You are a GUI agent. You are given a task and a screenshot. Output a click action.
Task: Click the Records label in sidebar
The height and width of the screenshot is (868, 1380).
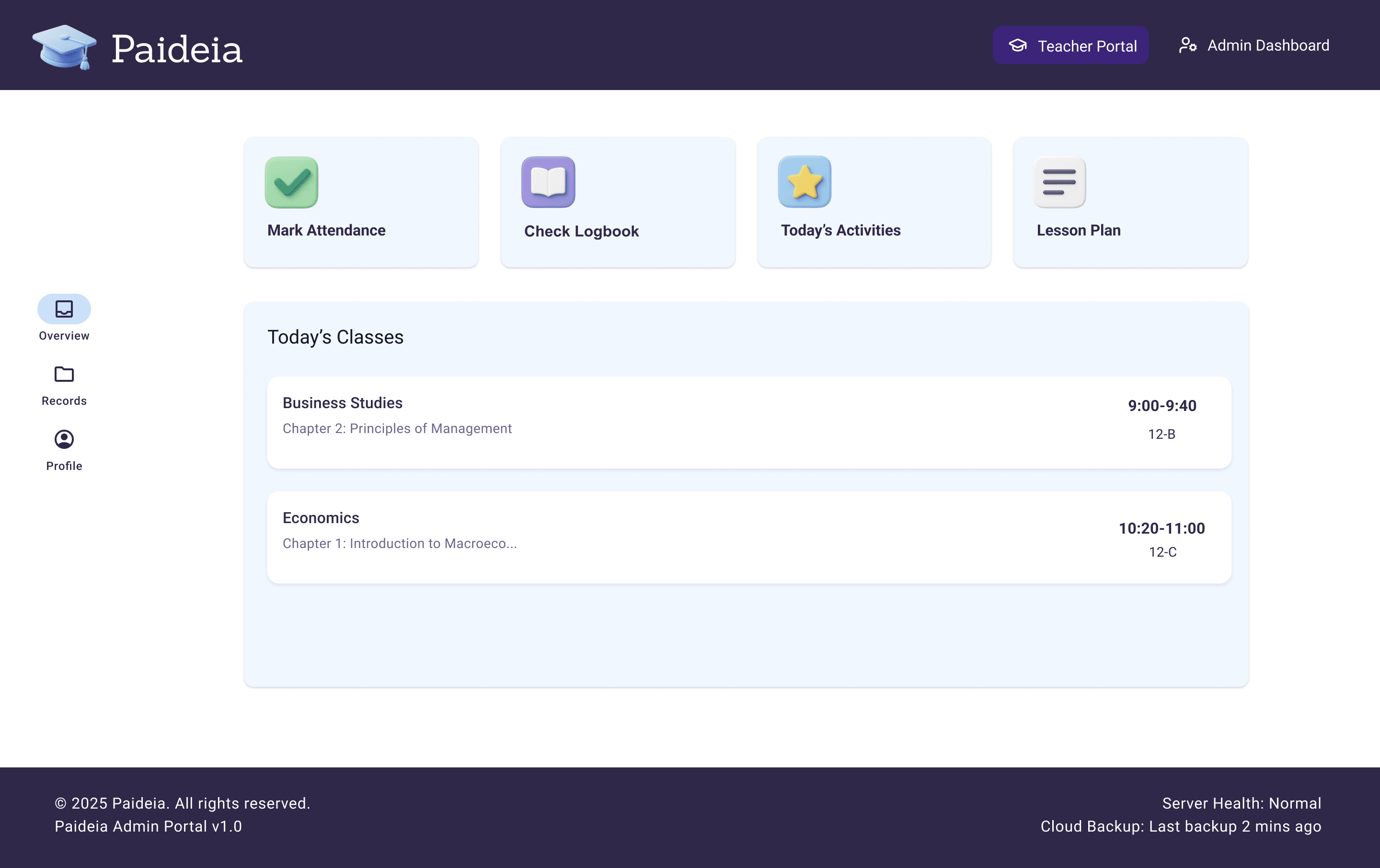pyautogui.click(x=64, y=401)
